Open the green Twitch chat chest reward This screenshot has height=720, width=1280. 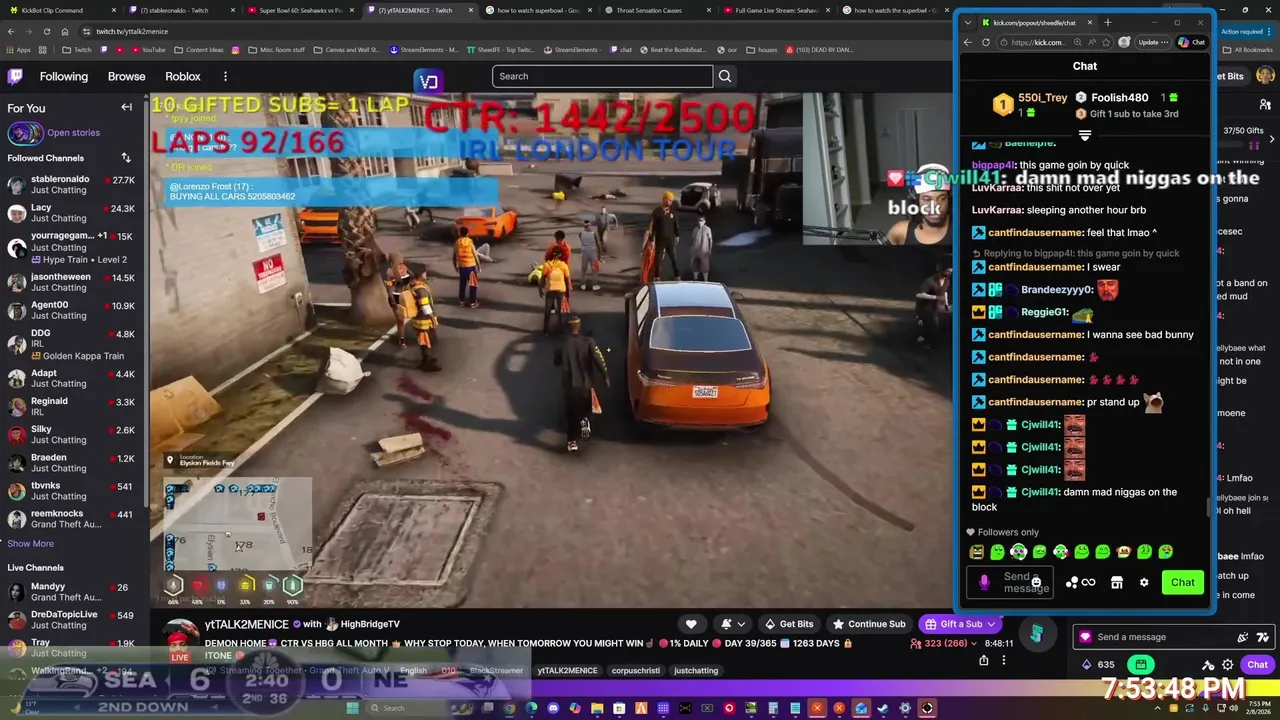[1140, 664]
